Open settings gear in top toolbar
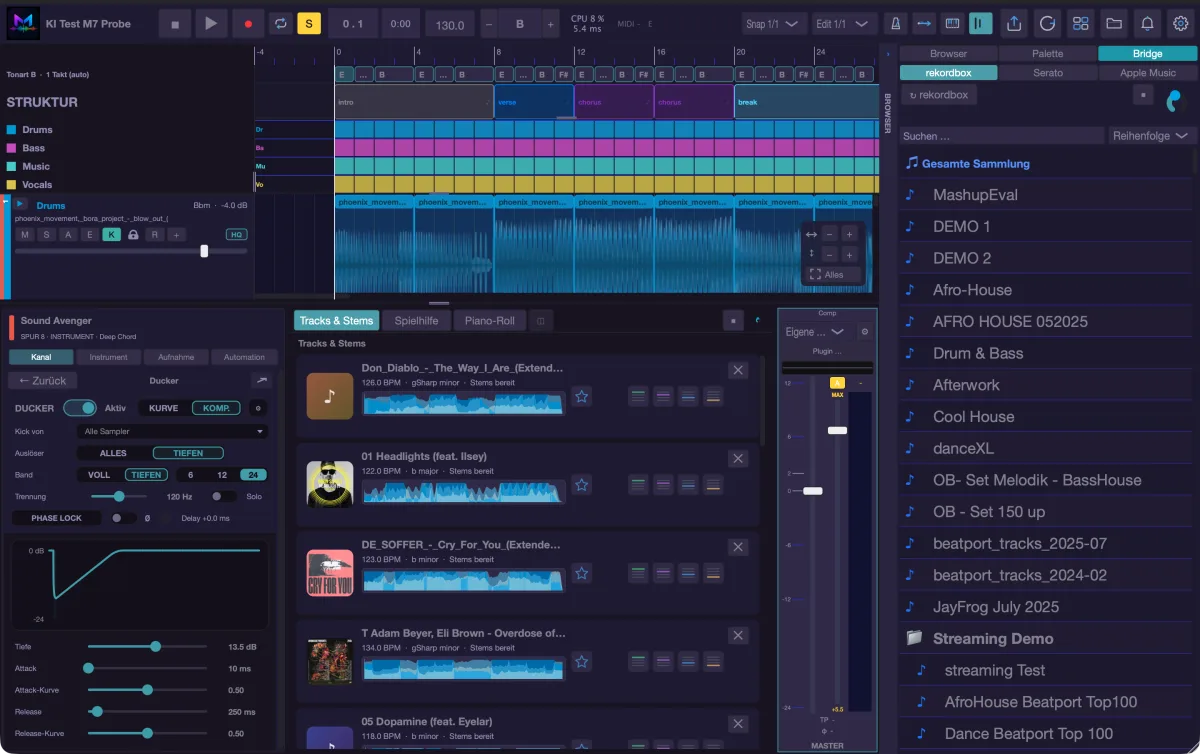Image resolution: width=1200 pixels, height=754 pixels. (x=1179, y=23)
